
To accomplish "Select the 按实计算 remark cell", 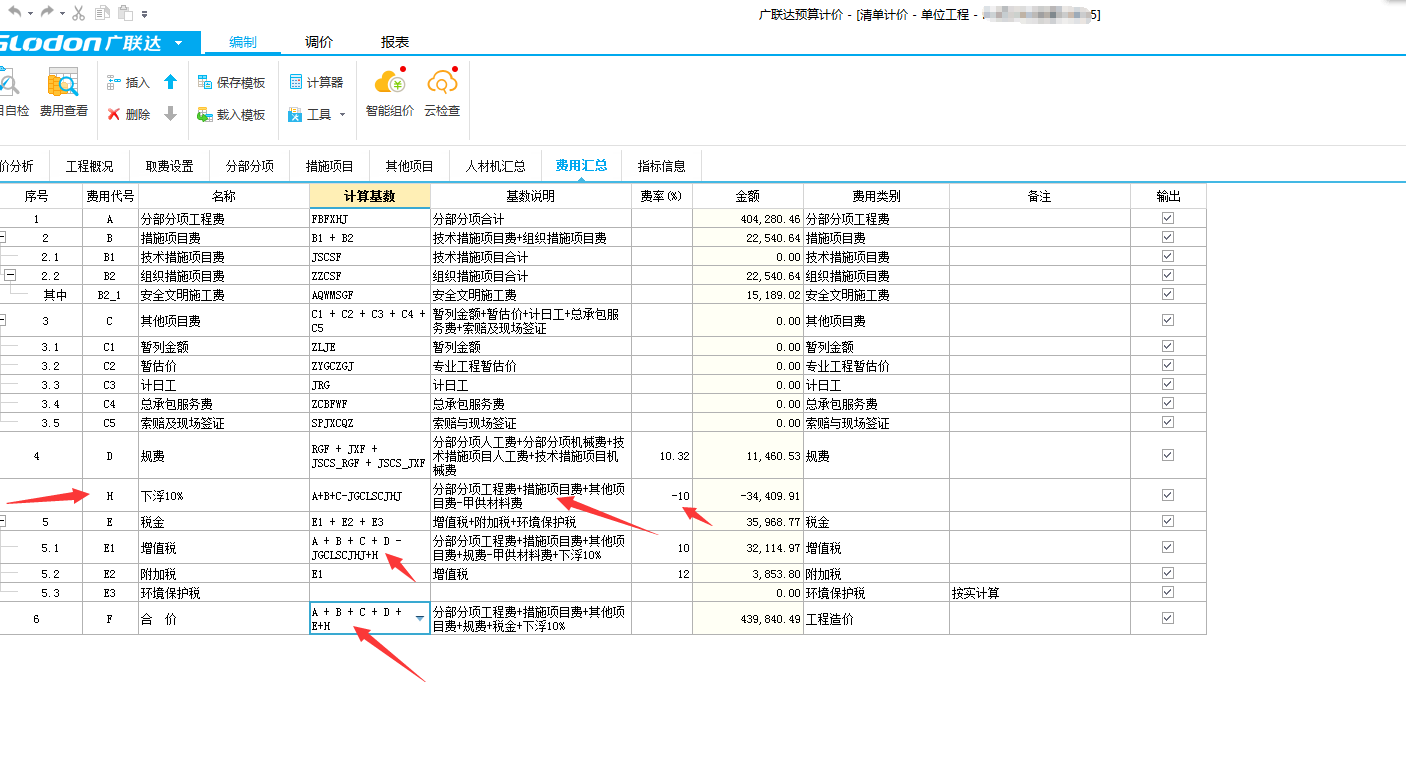I will point(1040,593).
